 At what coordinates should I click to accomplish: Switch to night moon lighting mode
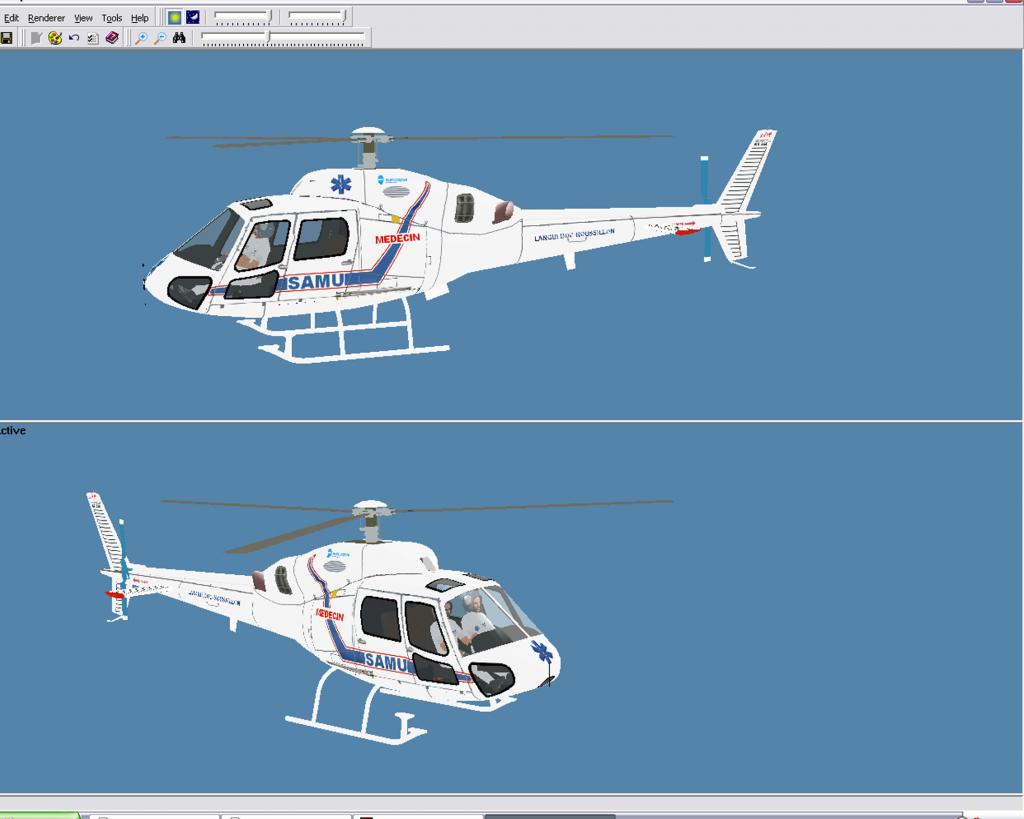pyautogui.click(x=193, y=17)
